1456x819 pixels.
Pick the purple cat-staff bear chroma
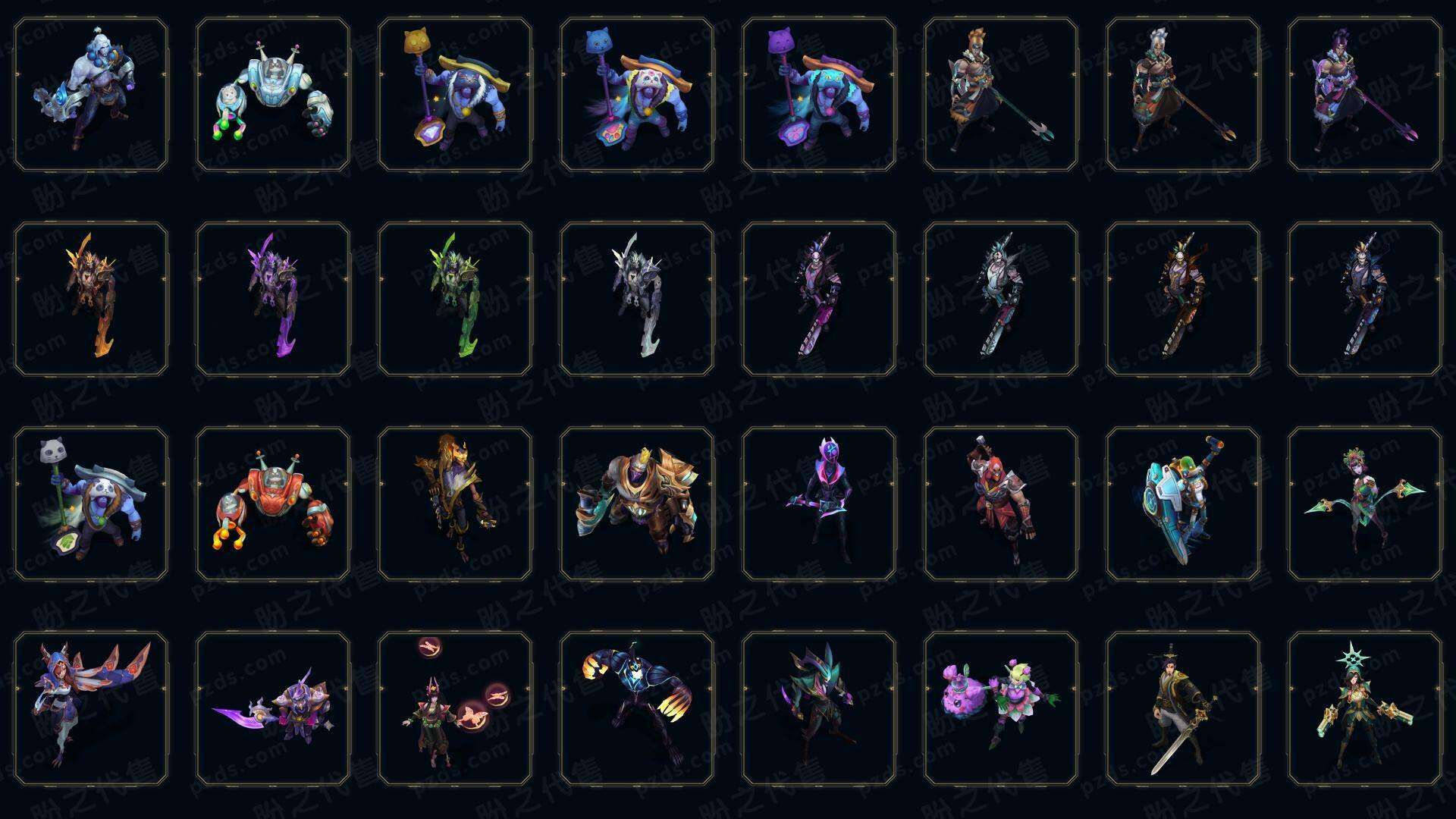(819, 95)
